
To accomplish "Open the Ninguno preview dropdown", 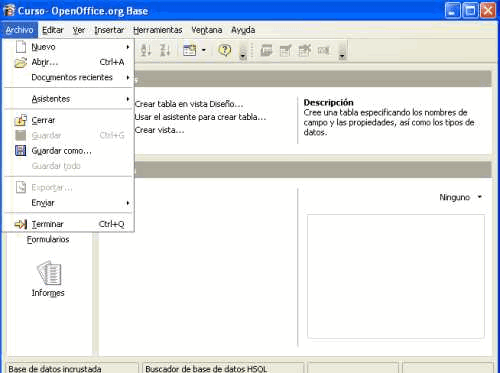I will point(460,197).
